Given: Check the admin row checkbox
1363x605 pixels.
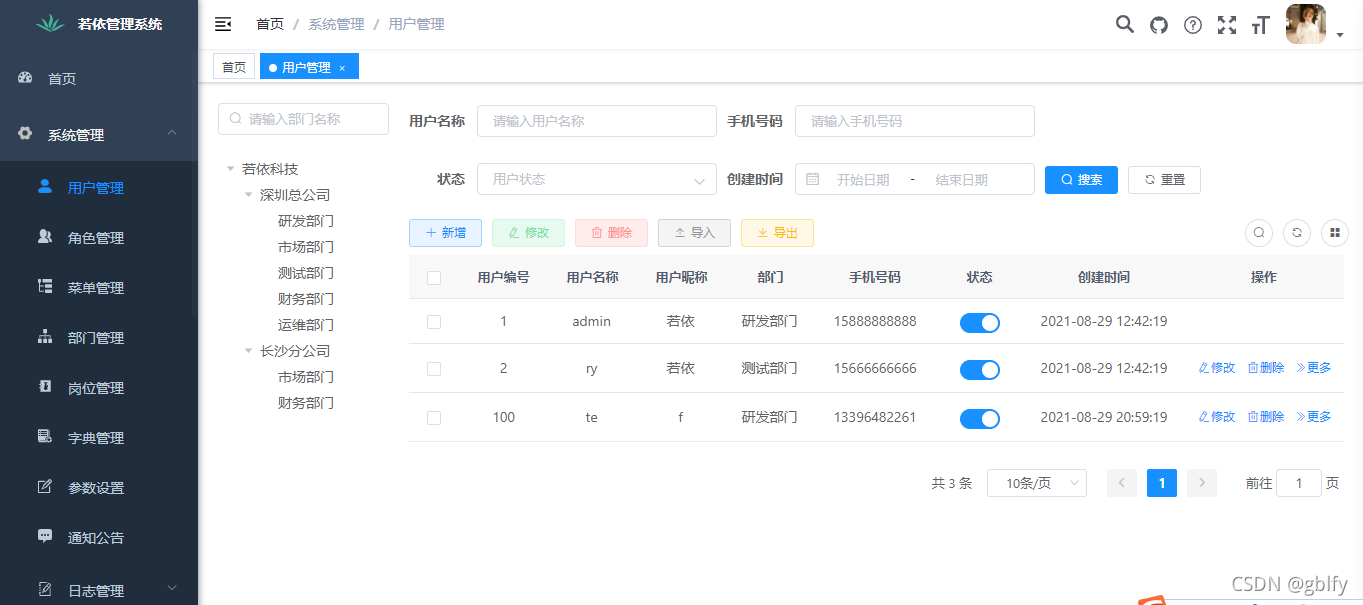Looking at the screenshot, I should pyautogui.click(x=434, y=322).
